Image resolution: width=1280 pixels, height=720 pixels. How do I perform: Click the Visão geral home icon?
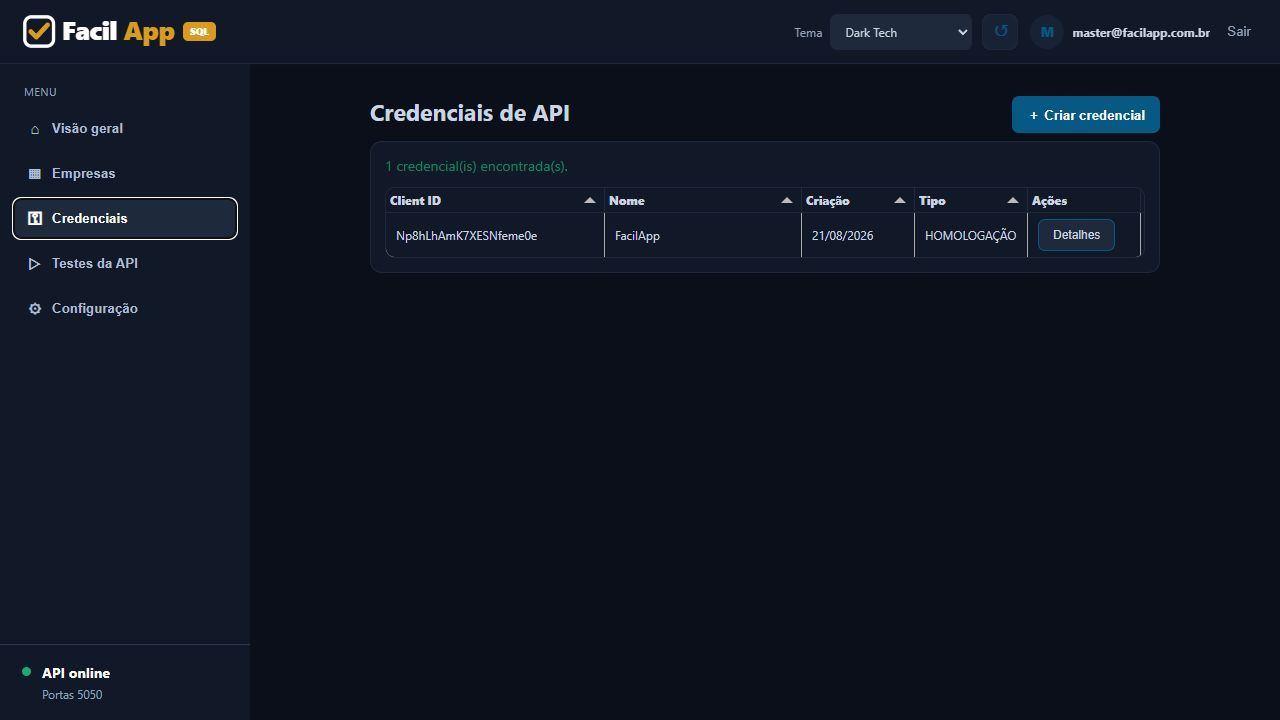pyautogui.click(x=35, y=129)
